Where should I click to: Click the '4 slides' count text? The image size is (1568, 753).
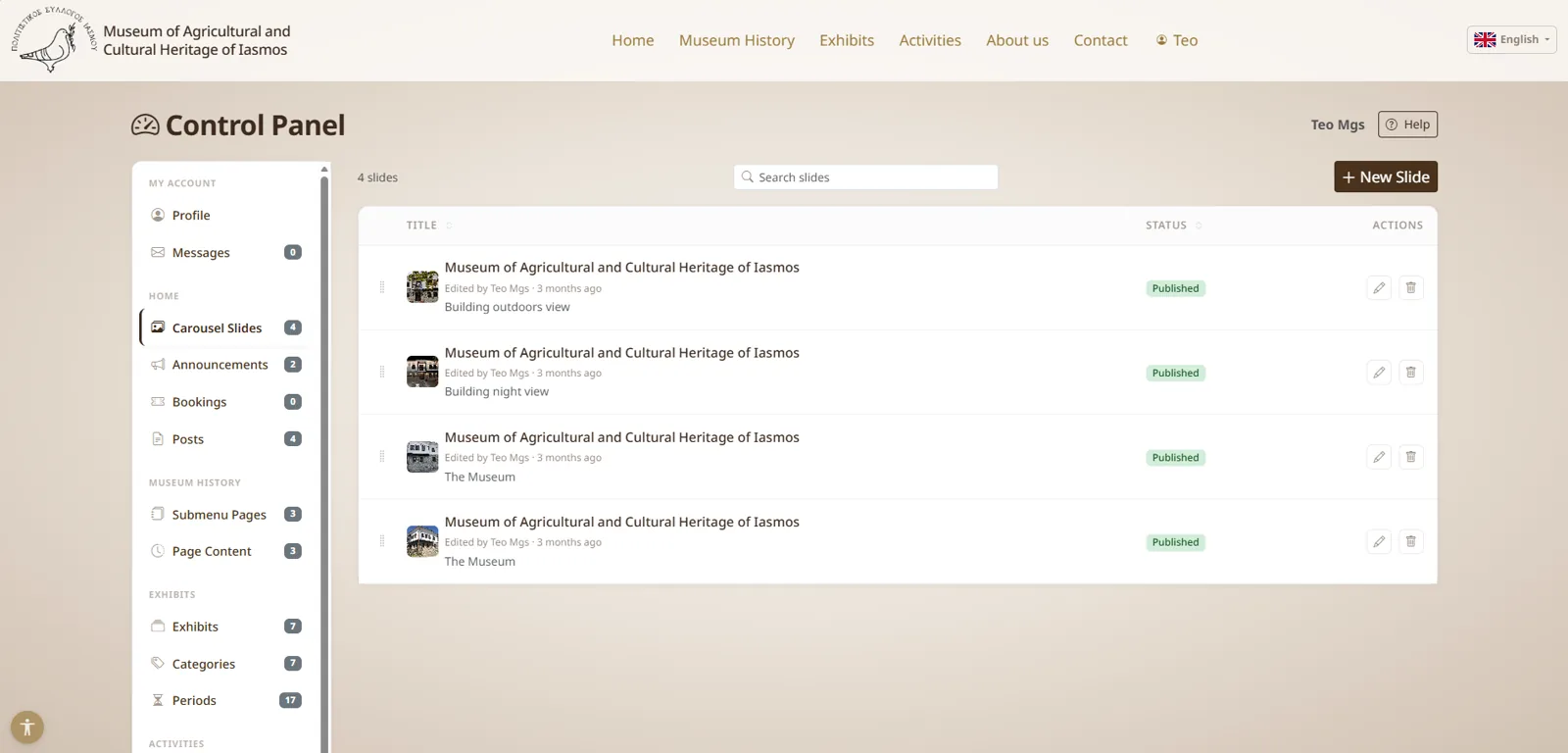(x=377, y=177)
